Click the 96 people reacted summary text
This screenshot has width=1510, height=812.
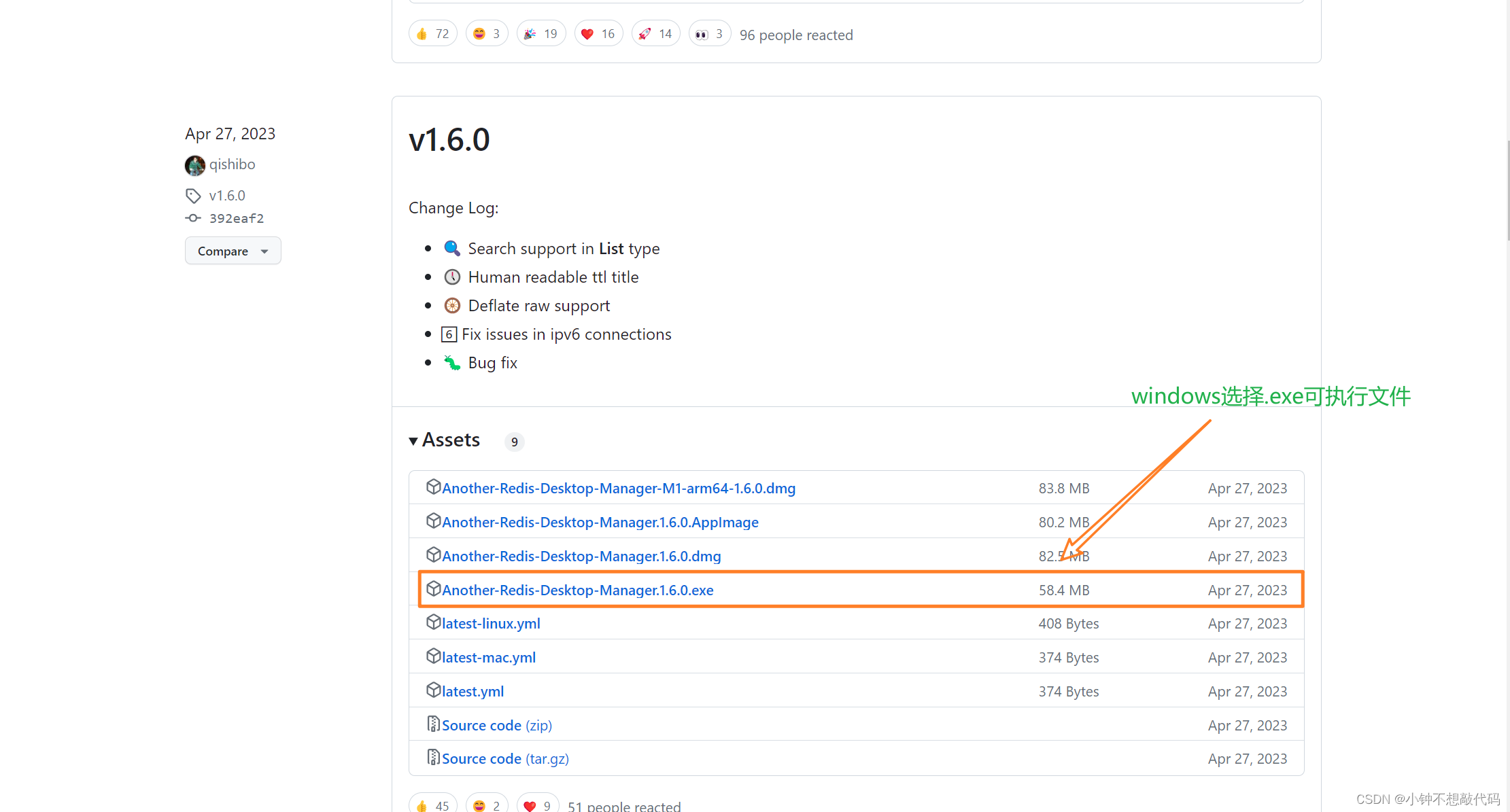coord(796,35)
